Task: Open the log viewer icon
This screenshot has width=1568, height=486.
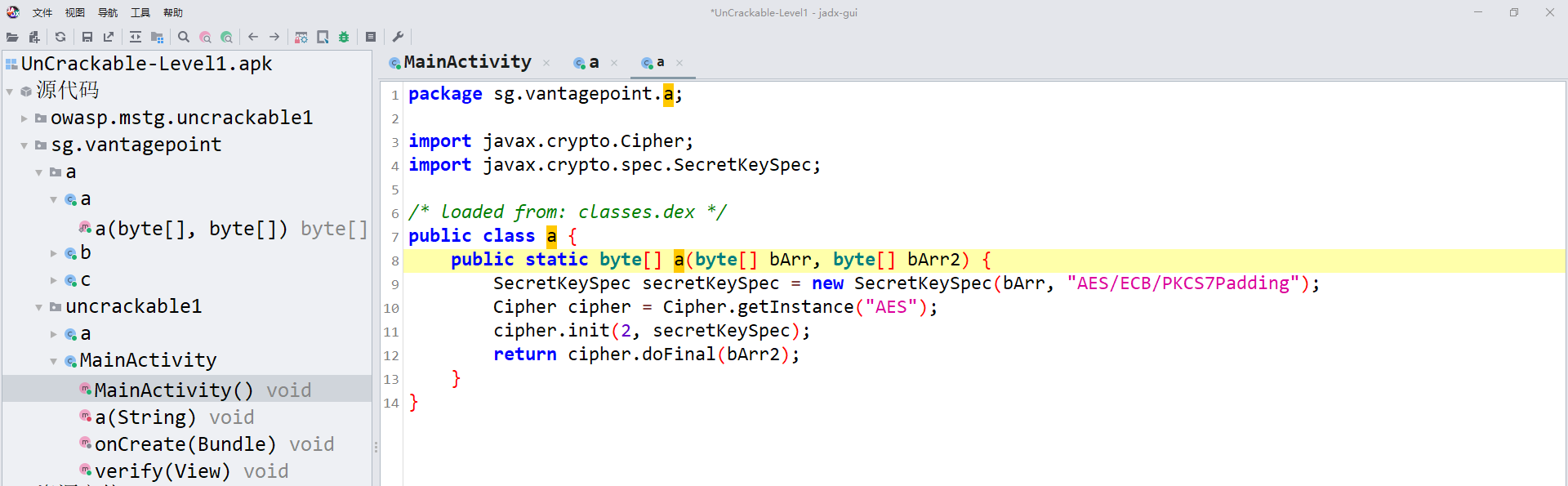Action: [371, 37]
